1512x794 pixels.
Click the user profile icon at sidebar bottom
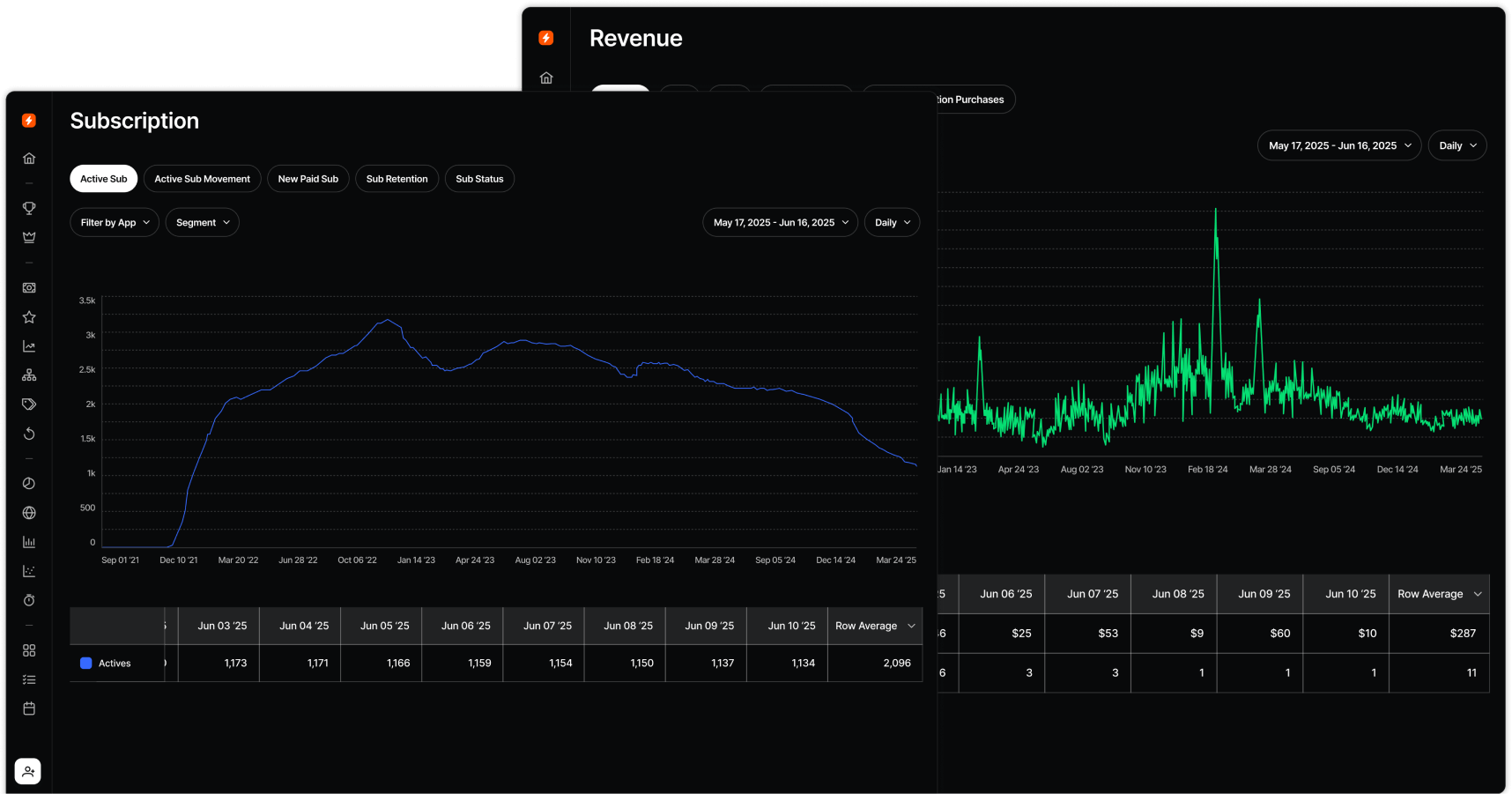(27, 770)
